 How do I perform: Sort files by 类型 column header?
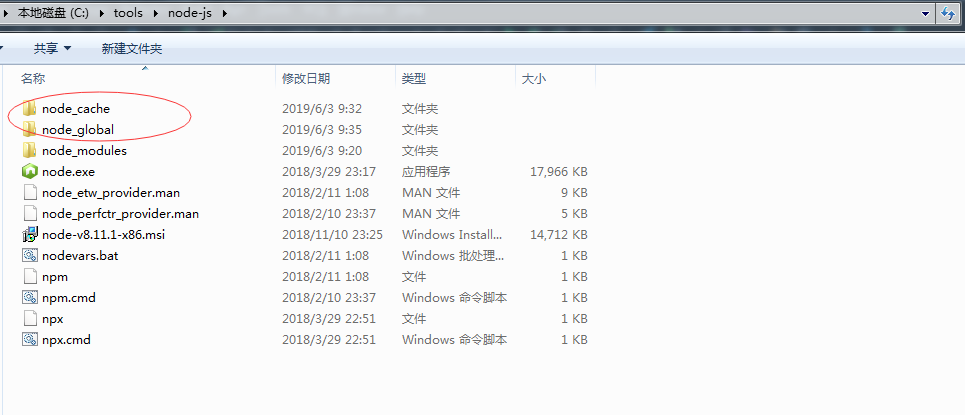(414, 77)
